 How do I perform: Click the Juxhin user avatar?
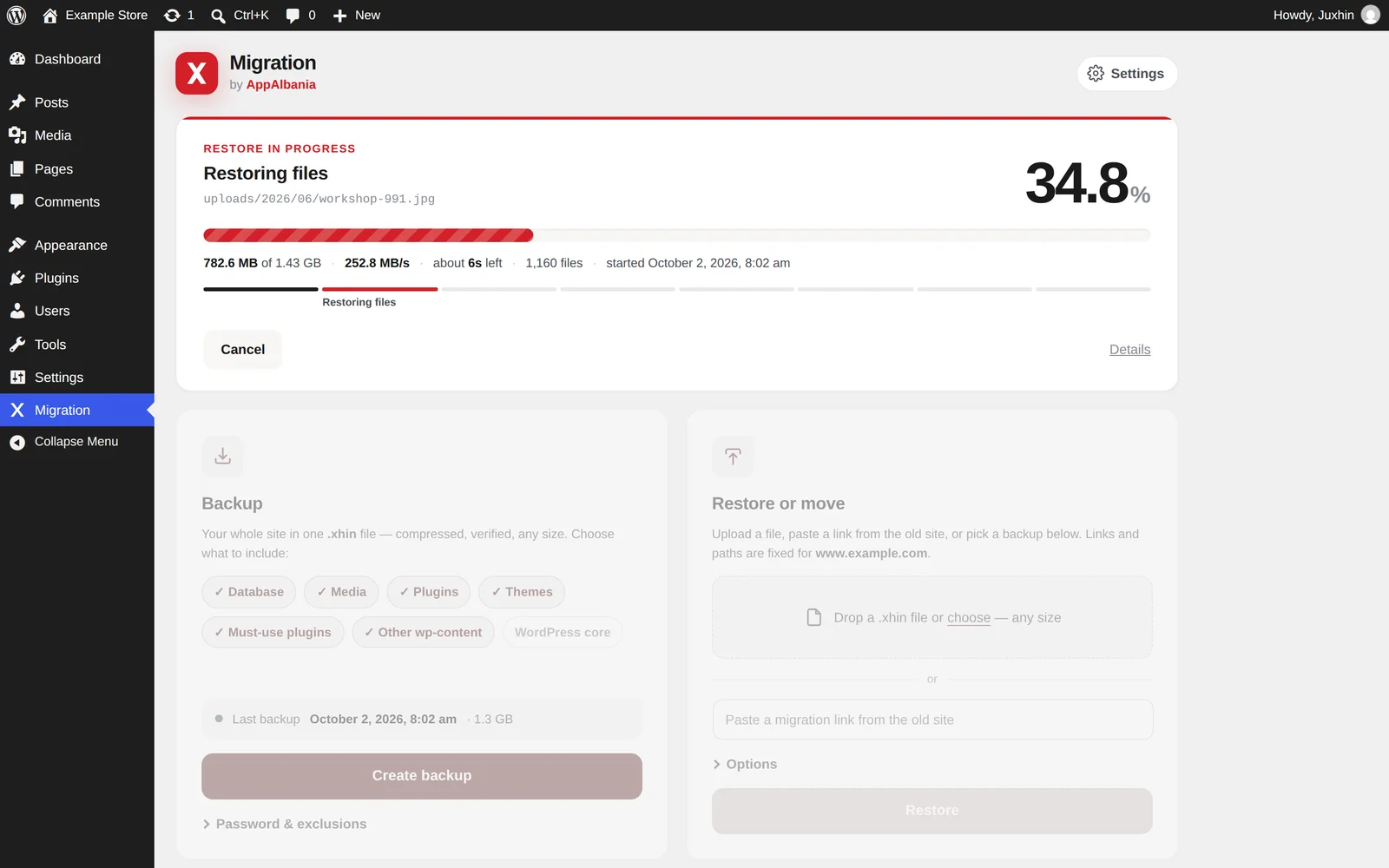[1371, 15]
